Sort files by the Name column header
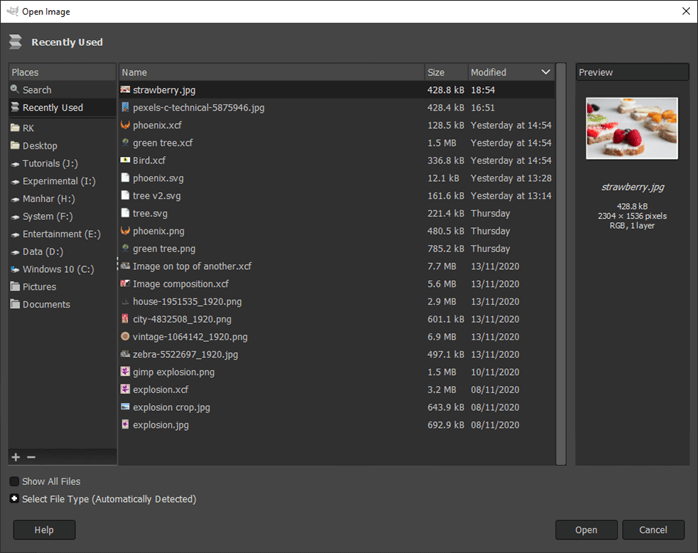The width and height of the screenshot is (698, 553). click(x=272, y=72)
